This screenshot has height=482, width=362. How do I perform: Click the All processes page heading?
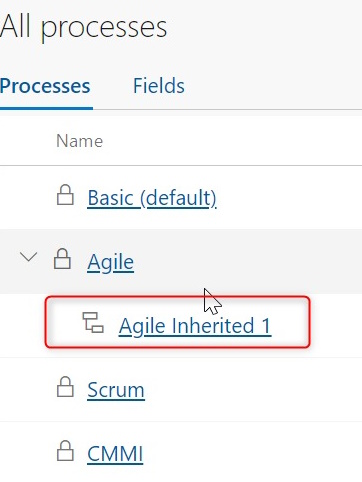click(83, 27)
